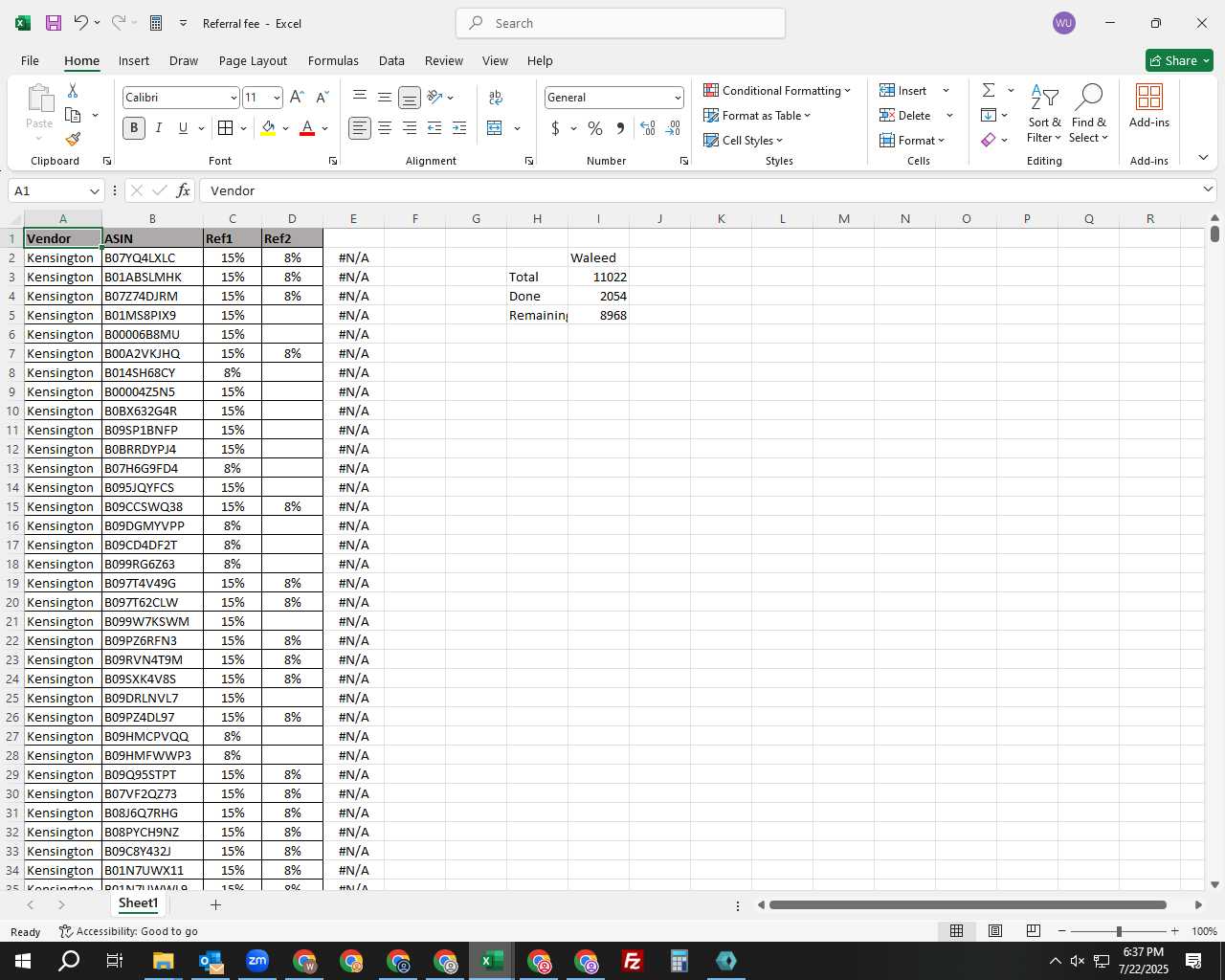
Task: Expand Cell Styles menu
Action: pos(744,140)
